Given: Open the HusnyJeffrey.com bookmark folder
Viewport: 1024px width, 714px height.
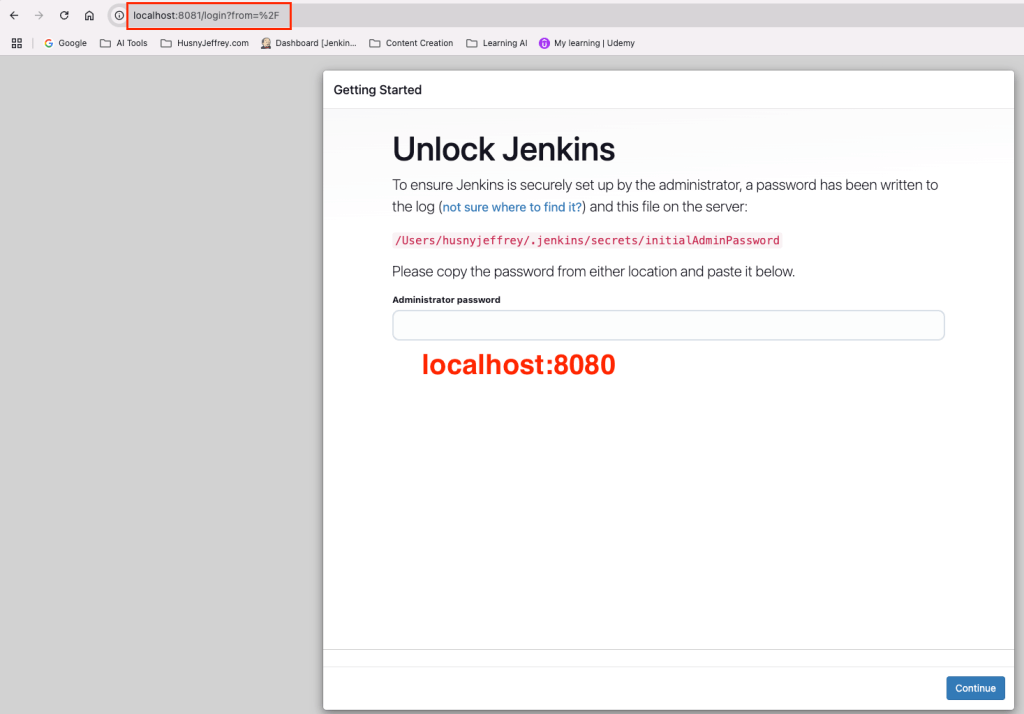Looking at the screenshot, I should [204, 43].
